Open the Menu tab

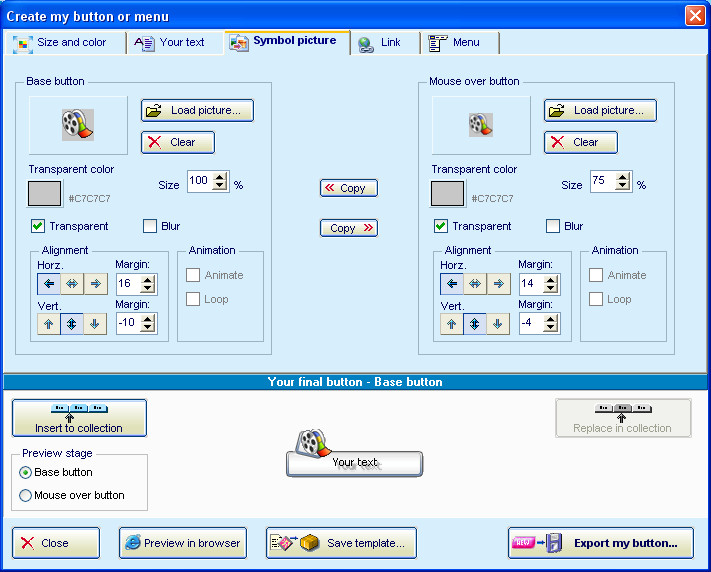(x=460, y=43)
